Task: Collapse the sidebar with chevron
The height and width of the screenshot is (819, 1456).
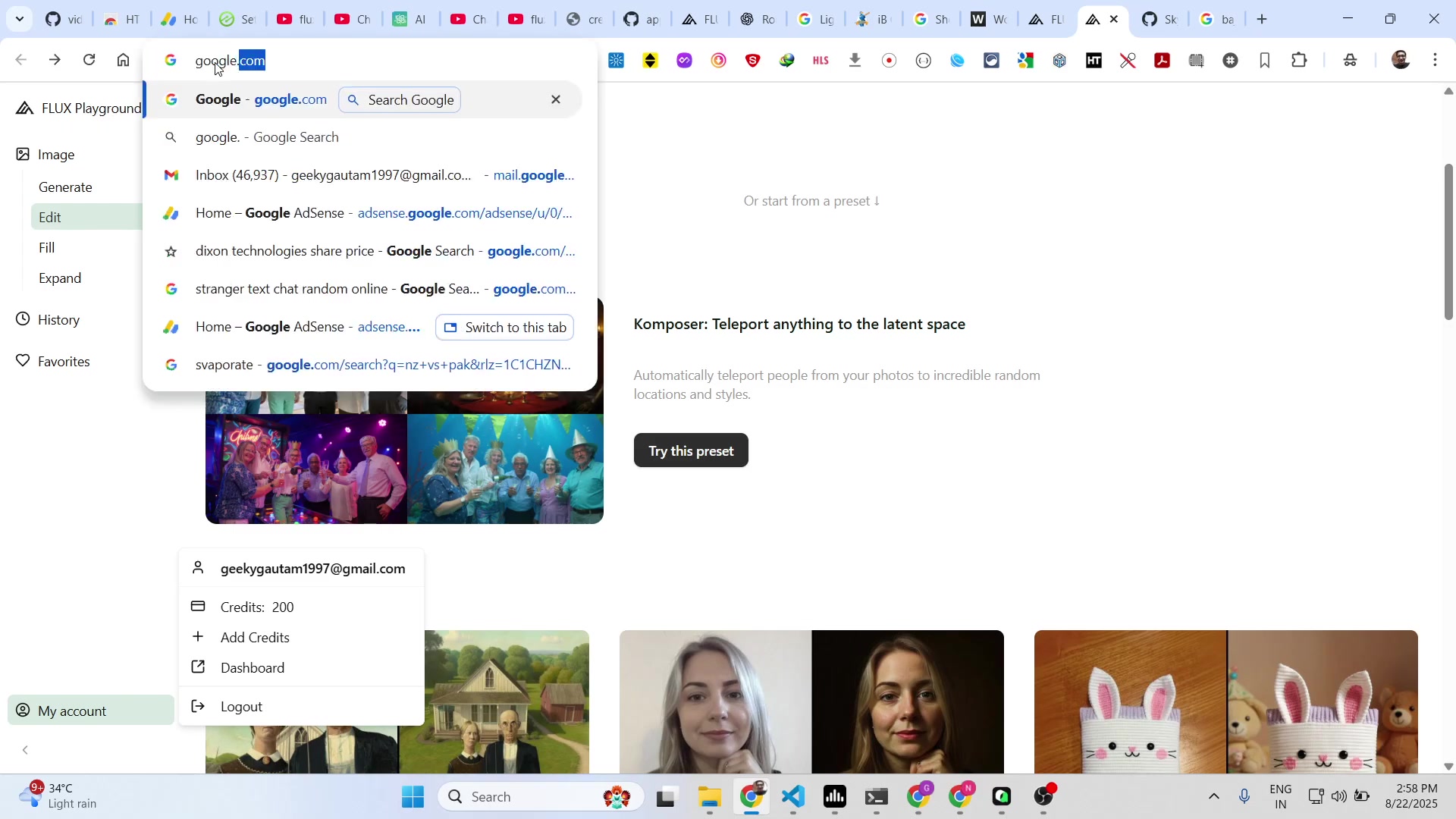Action: pyautogui.click(x=25, y=750)
